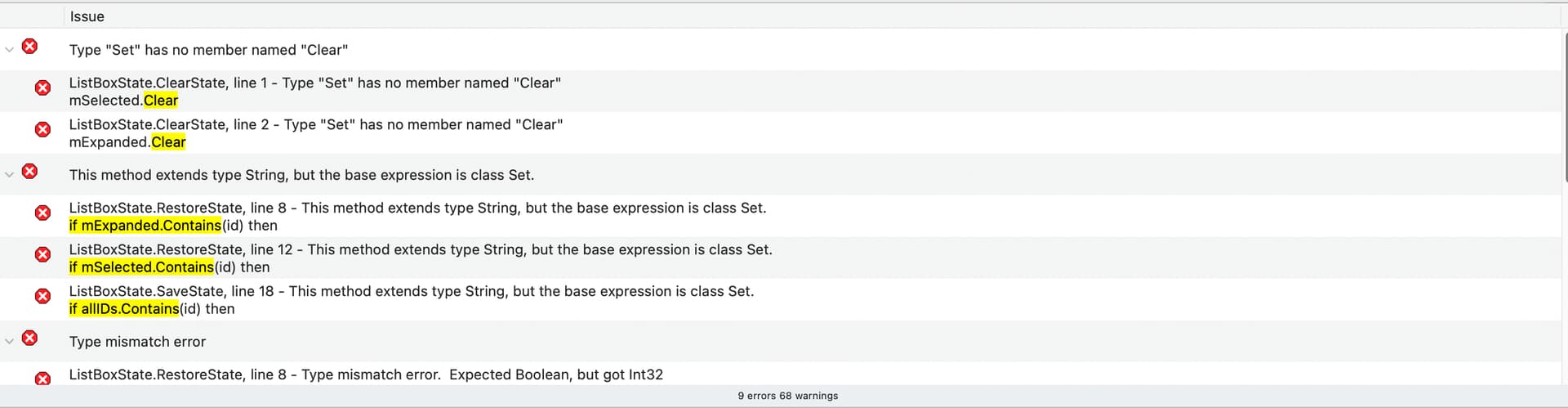Select the mSelected.Clear error row
This screenshot has width=1568, height=408.
784,92
